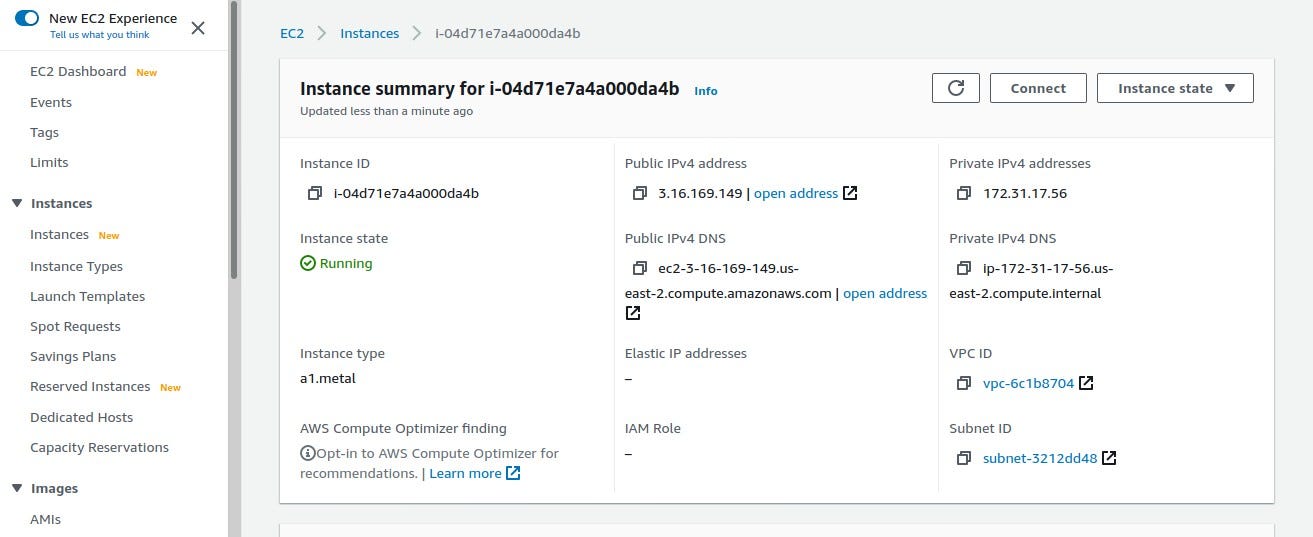Viewport: 1313px width, 537px height.
Task: Copy the VPC ID vpc-6c1b8704
Action: (964, 383)
